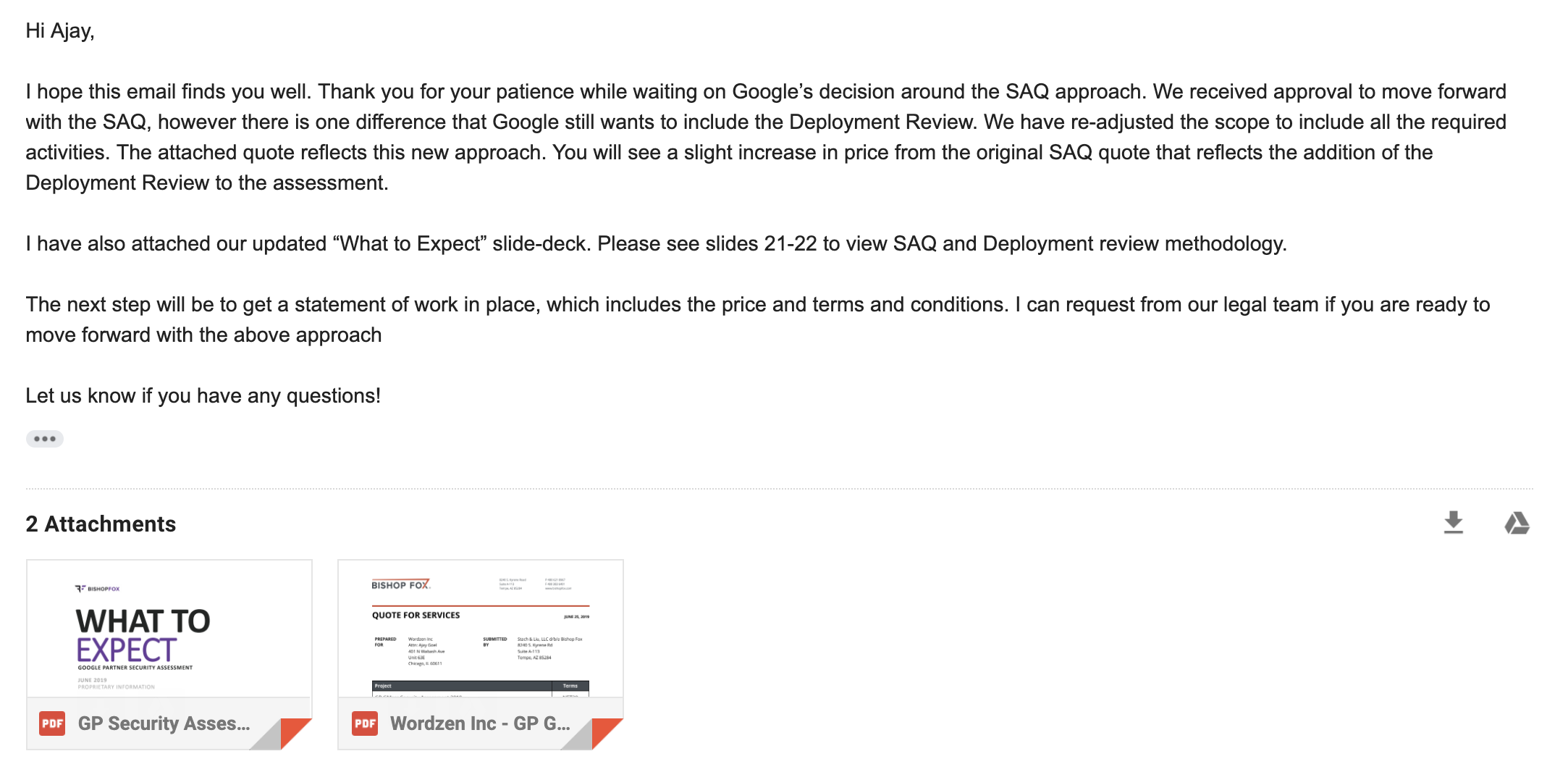Click the orange folded corner of GP Security attachment

pyautogui.click(x=297, y=733)
